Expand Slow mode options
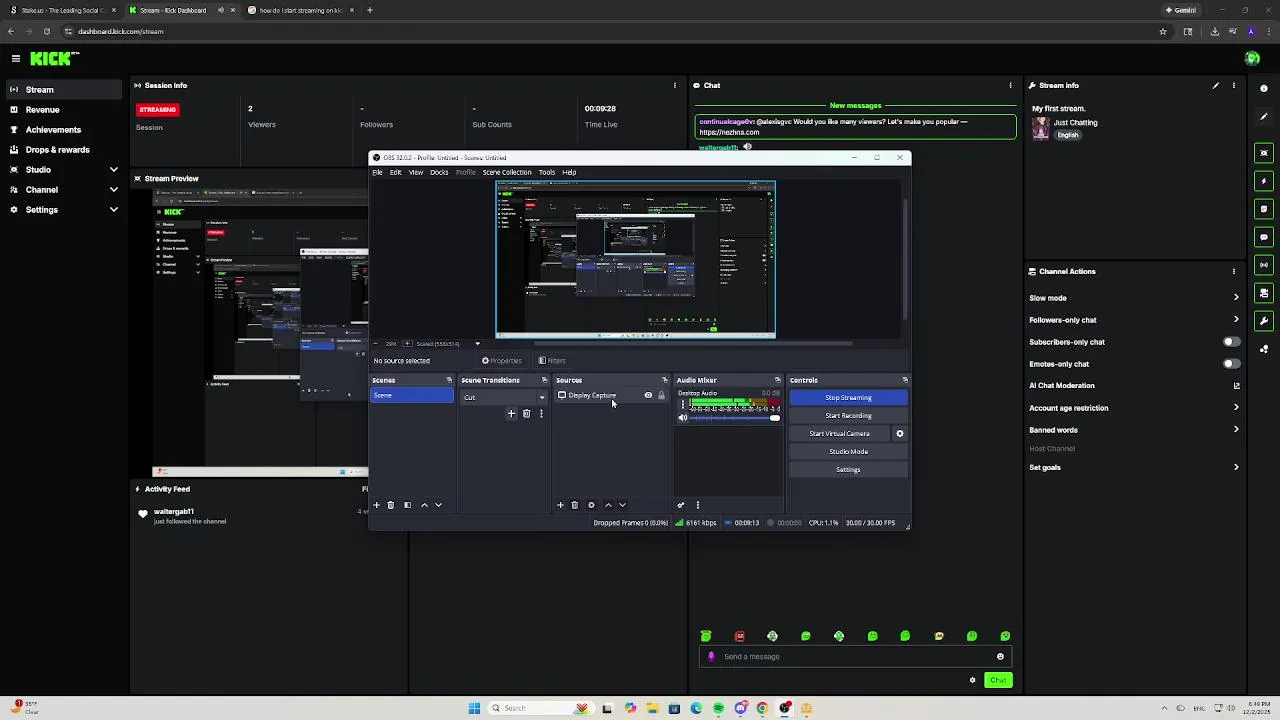This screenshot has height=720, width=1280. [1236, 298]
